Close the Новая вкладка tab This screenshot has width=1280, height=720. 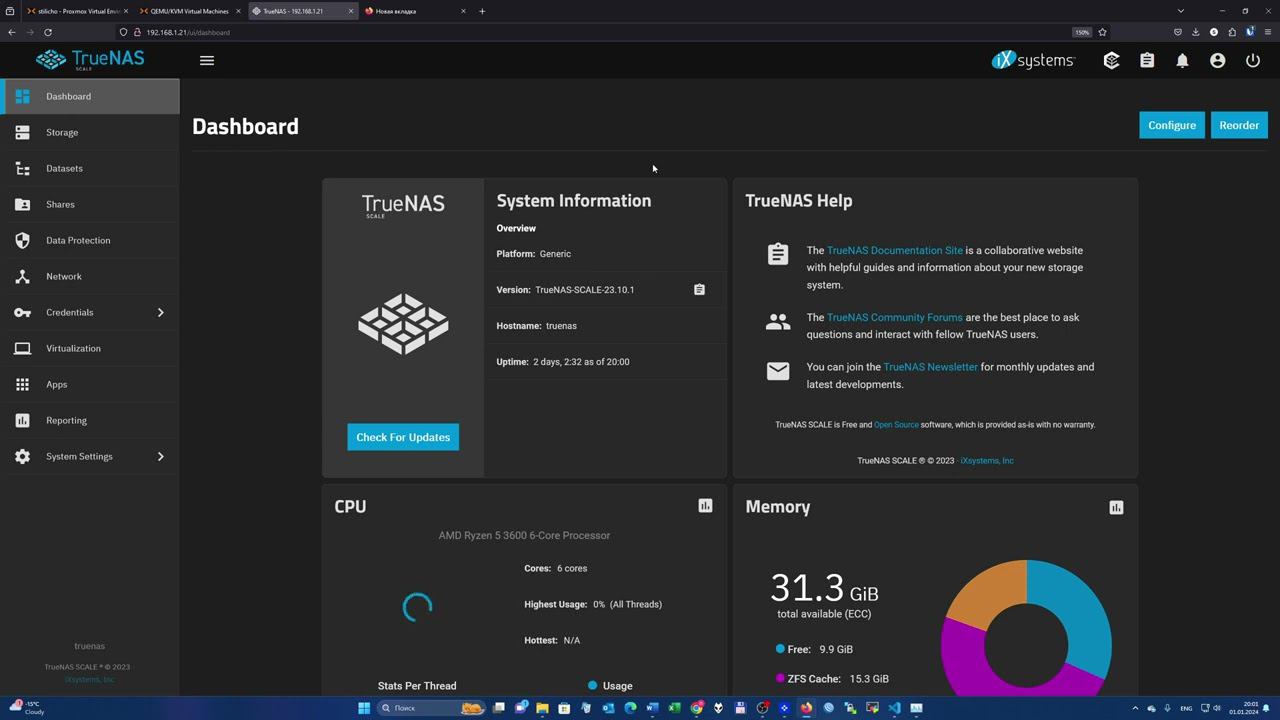pos(463,11)
